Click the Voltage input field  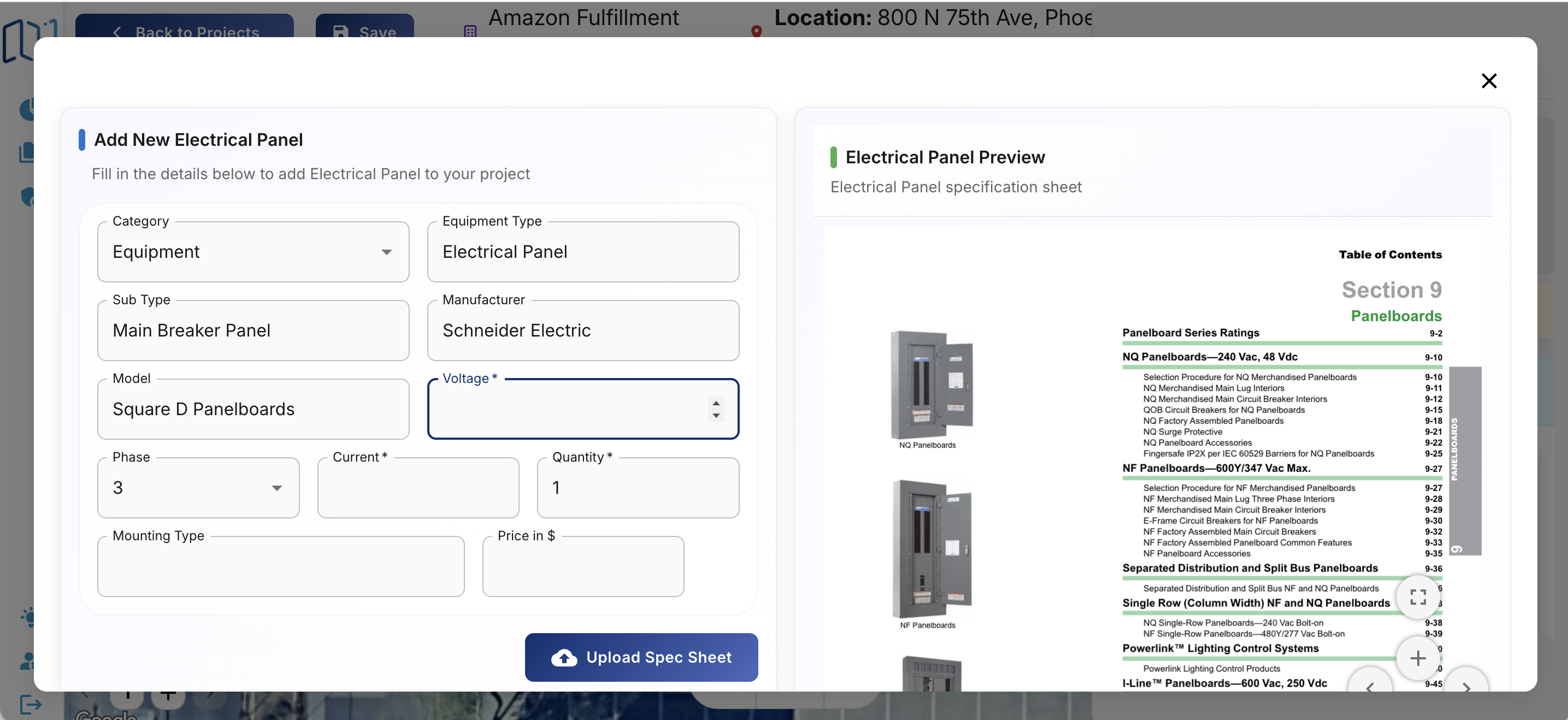pos(566,410)
